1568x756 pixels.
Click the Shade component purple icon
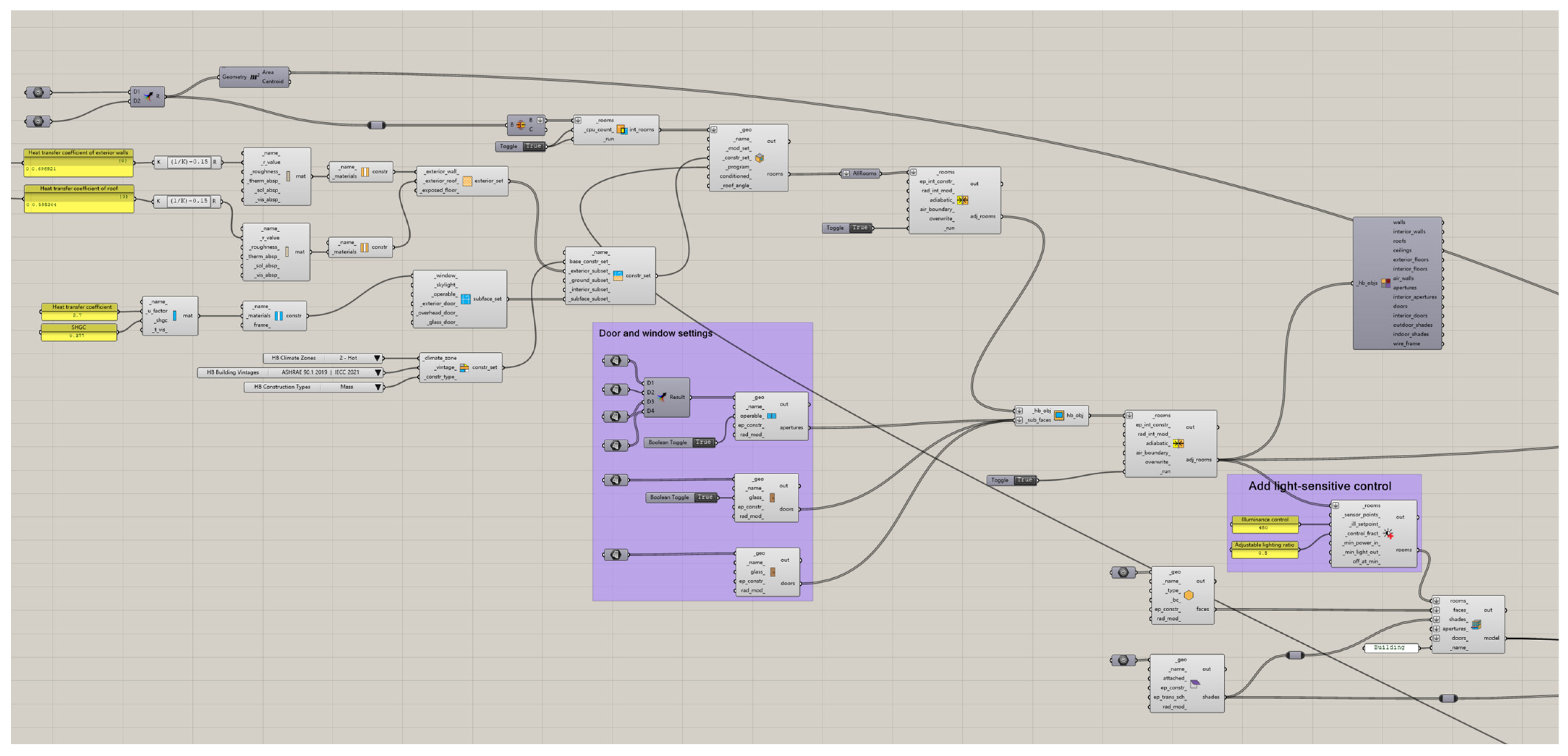(1194, 684)
